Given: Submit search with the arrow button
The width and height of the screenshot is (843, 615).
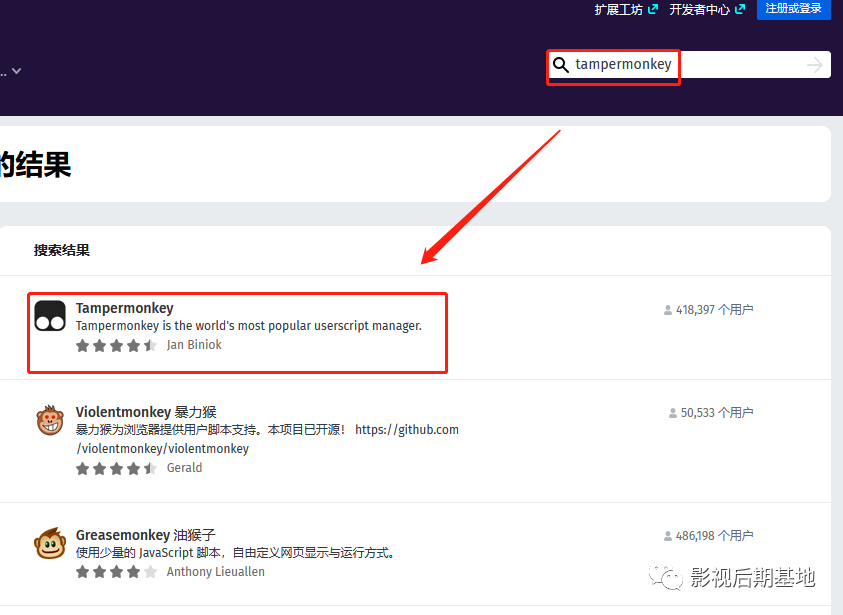Looking at the screenshot, I should pos(815,65).
